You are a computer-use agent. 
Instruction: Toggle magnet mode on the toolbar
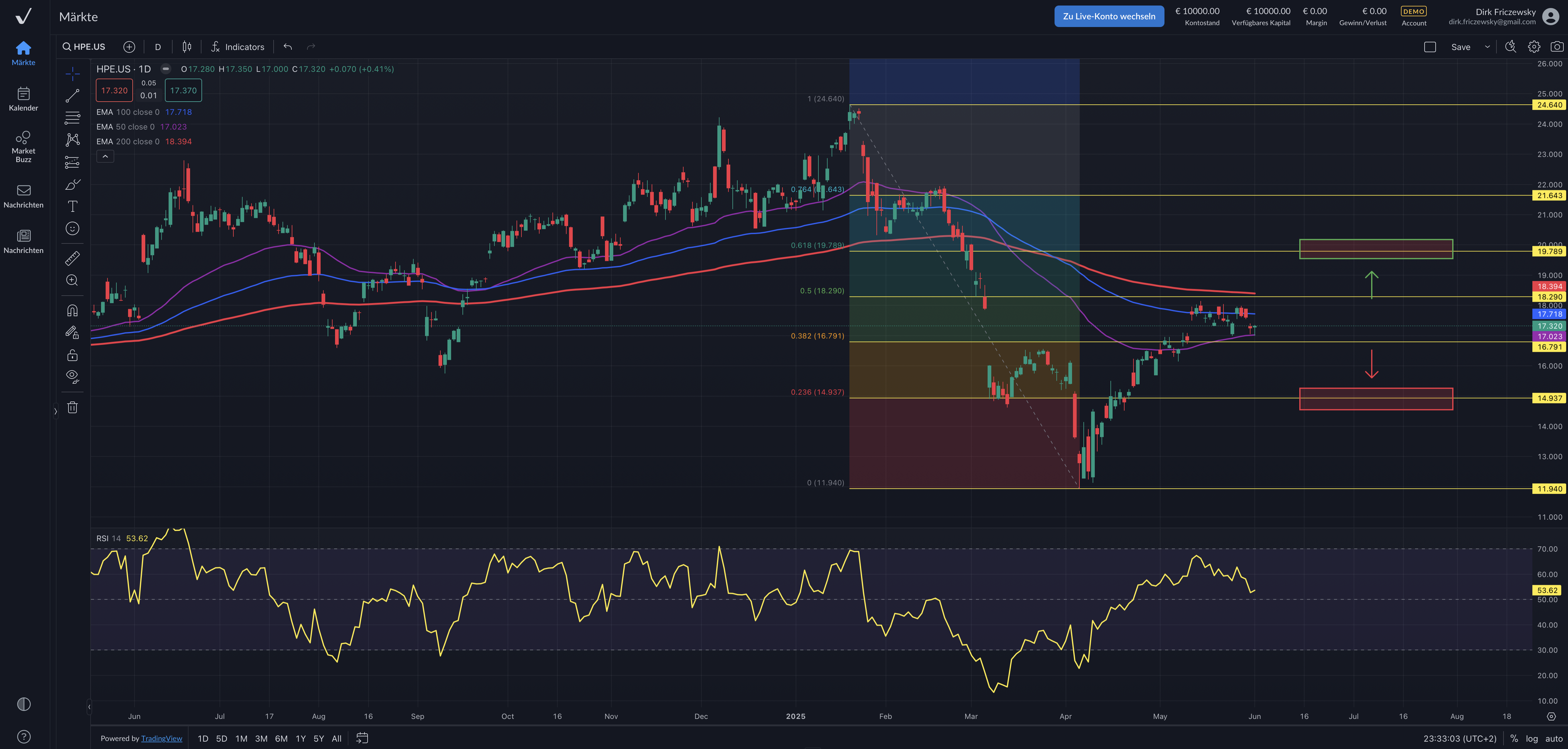tap(72, 311)
